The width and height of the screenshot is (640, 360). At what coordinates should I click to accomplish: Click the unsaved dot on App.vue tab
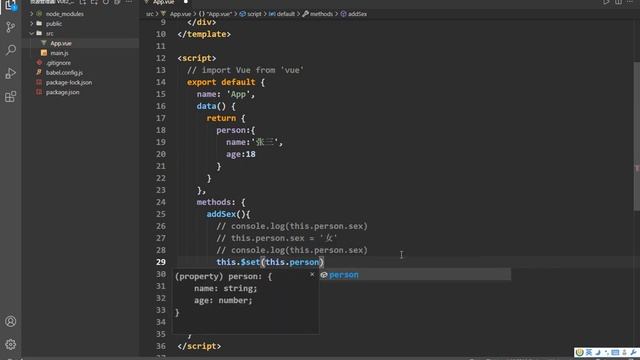[186, 2]
